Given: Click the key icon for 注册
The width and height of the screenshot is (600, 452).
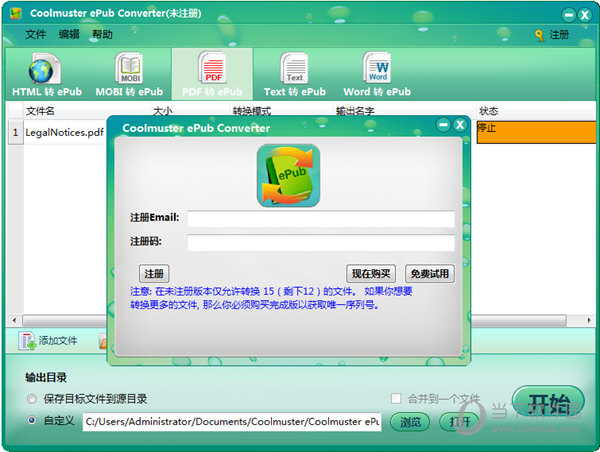Looking at the screenshot, I should (x=539, y=35).
